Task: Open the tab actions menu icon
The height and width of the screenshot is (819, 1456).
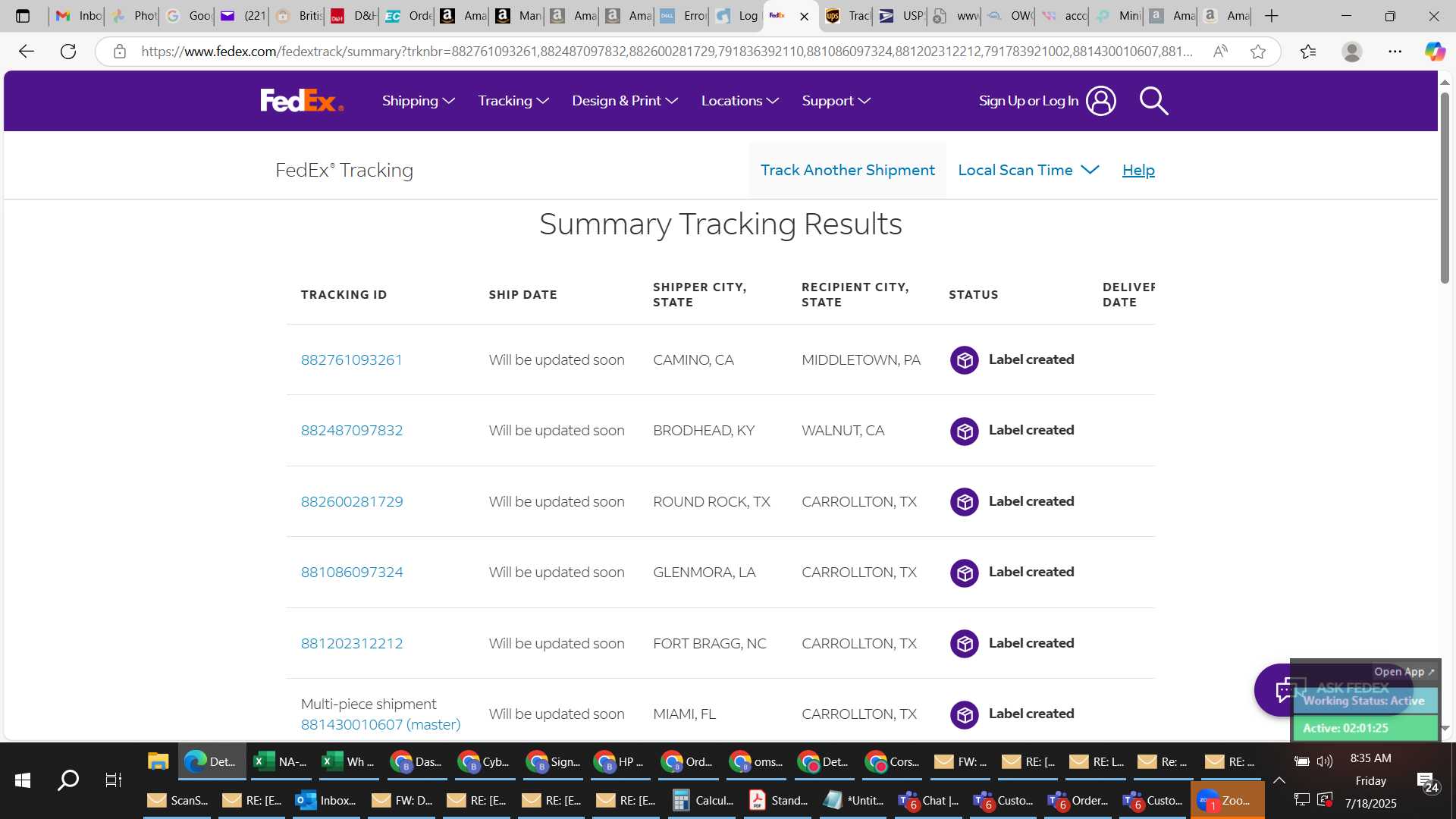Action: pyautogui.click(x=23, y=16)
